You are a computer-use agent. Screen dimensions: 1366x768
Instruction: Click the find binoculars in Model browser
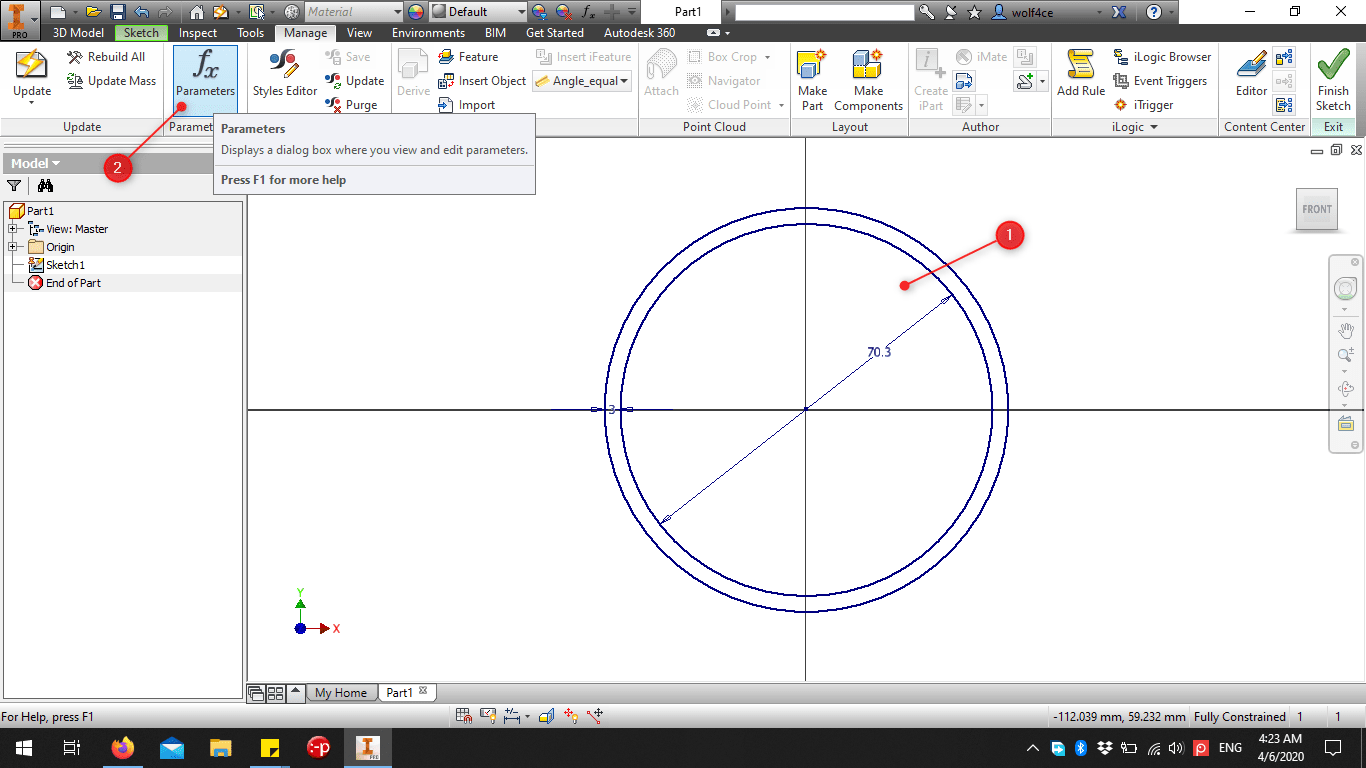click(45, 185)
